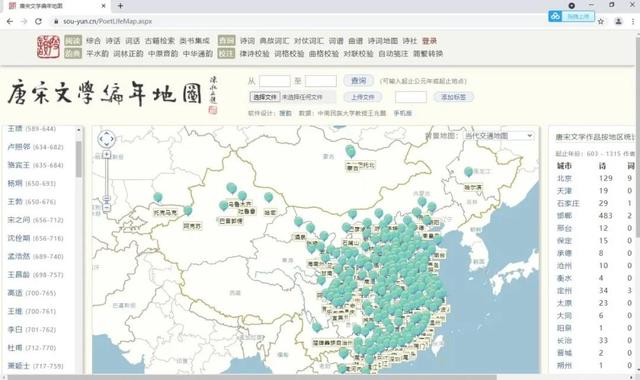Click the map marker above 哈密
This screenshot has width=640, height=380.
point(268,198)
